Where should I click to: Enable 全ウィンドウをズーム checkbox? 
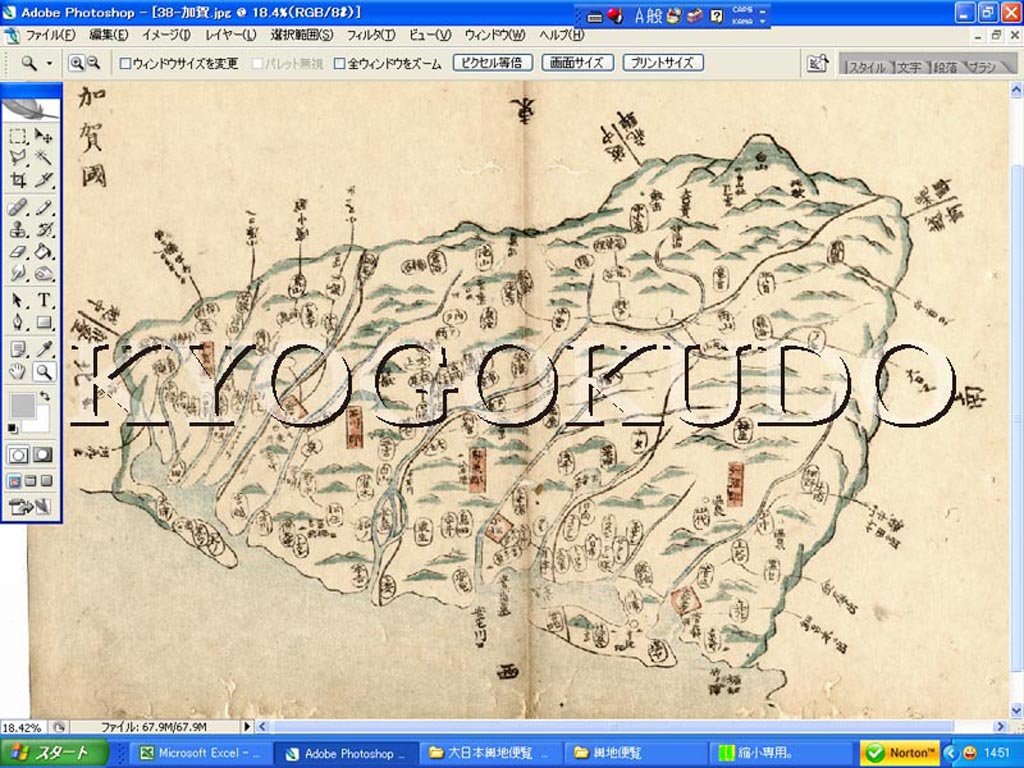(x=340, y=63)
